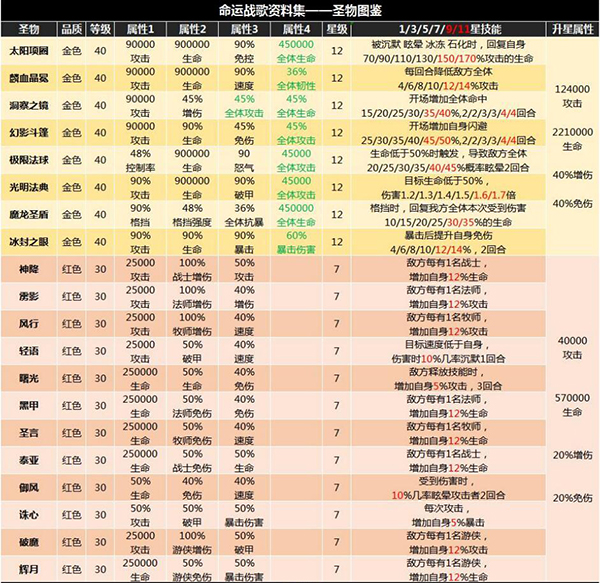Click the title 命运战歌资料集——圣物图鉴
The height and width of the screenshot is (583, 600).
click(x=299, y=10)
